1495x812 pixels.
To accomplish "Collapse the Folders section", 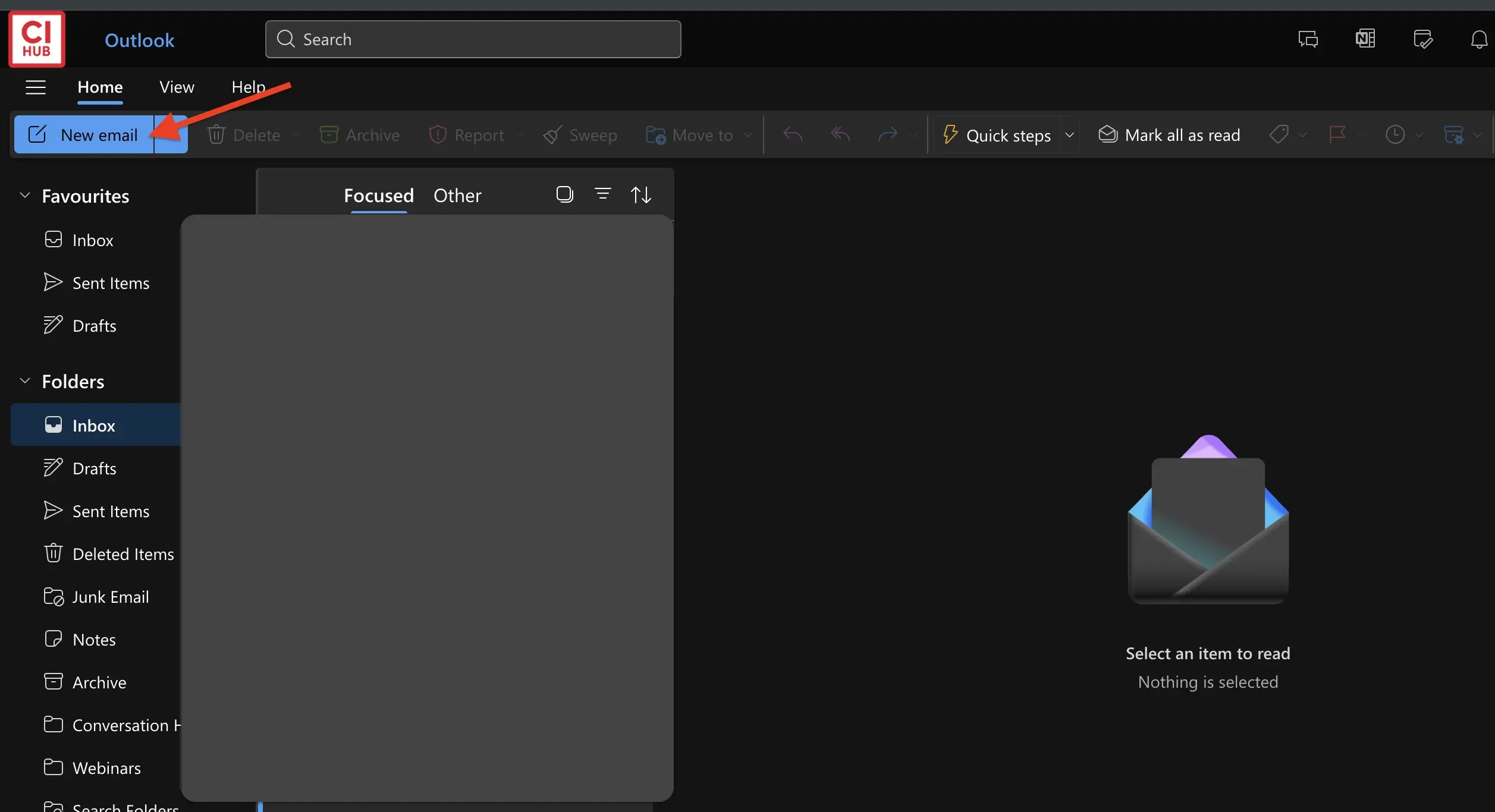I will pyautogui.click(x=25, y=381).
